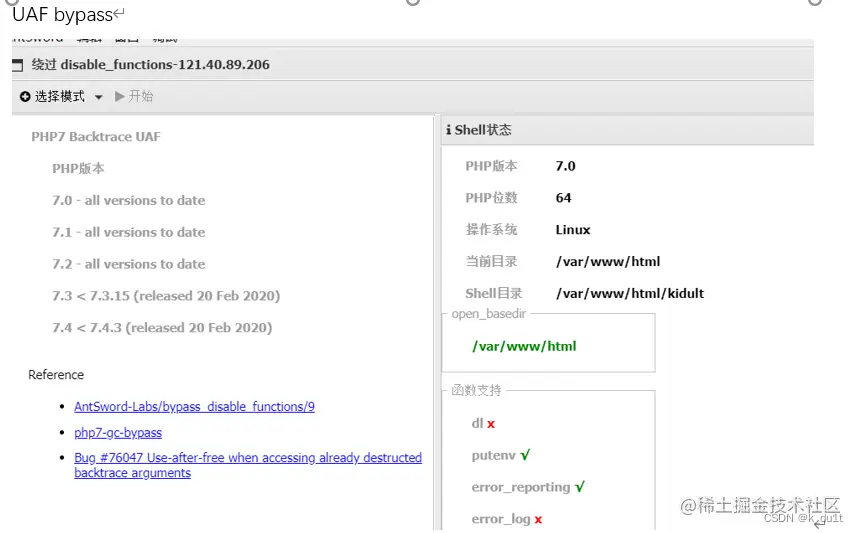858x533 pixels.
Task: Click PHP版本 value 7.0 in Shell状态
Action: 565,166
